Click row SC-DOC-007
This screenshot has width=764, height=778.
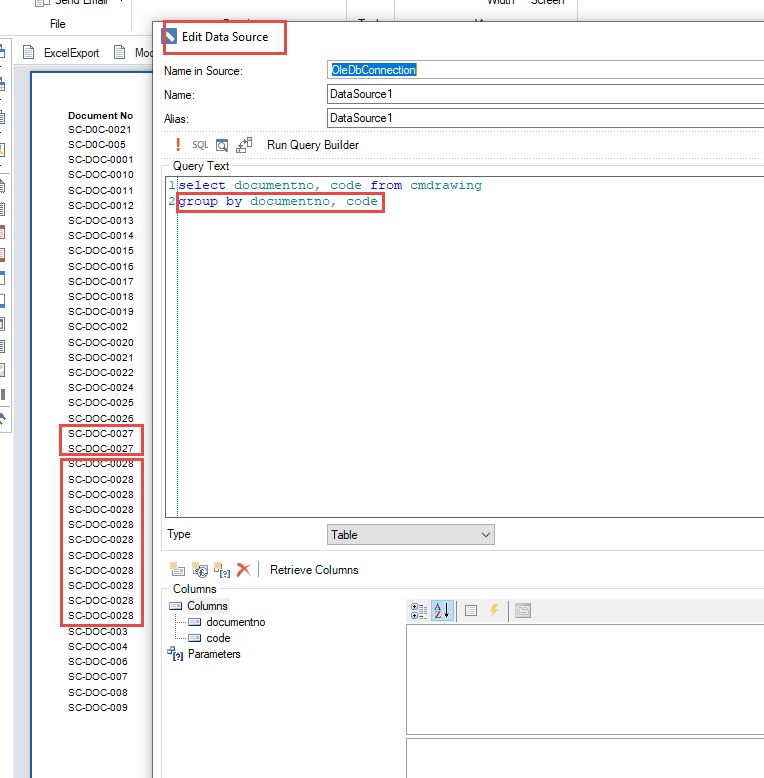[98, 676]
